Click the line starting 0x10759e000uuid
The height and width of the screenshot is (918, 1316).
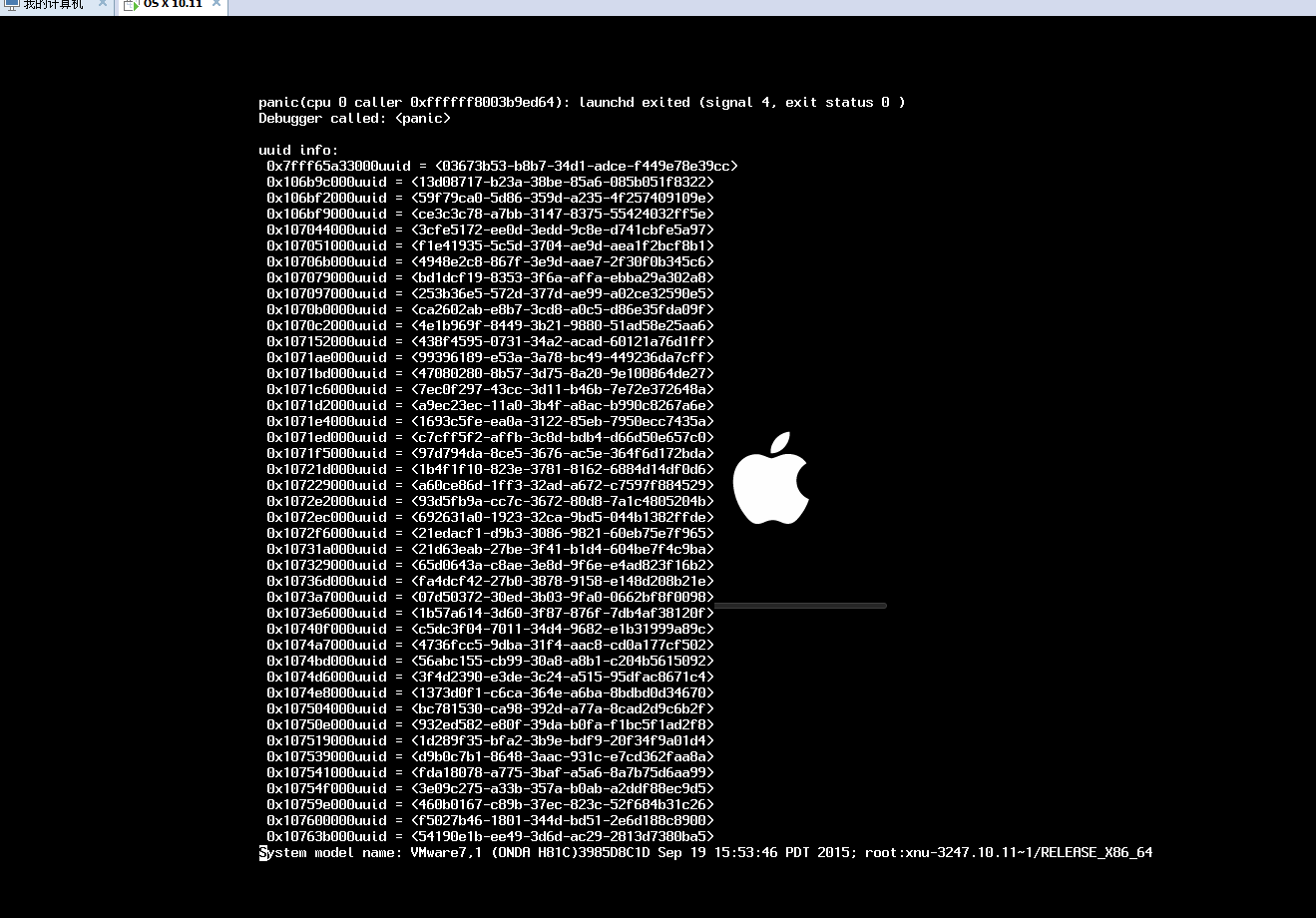[490, 804]
